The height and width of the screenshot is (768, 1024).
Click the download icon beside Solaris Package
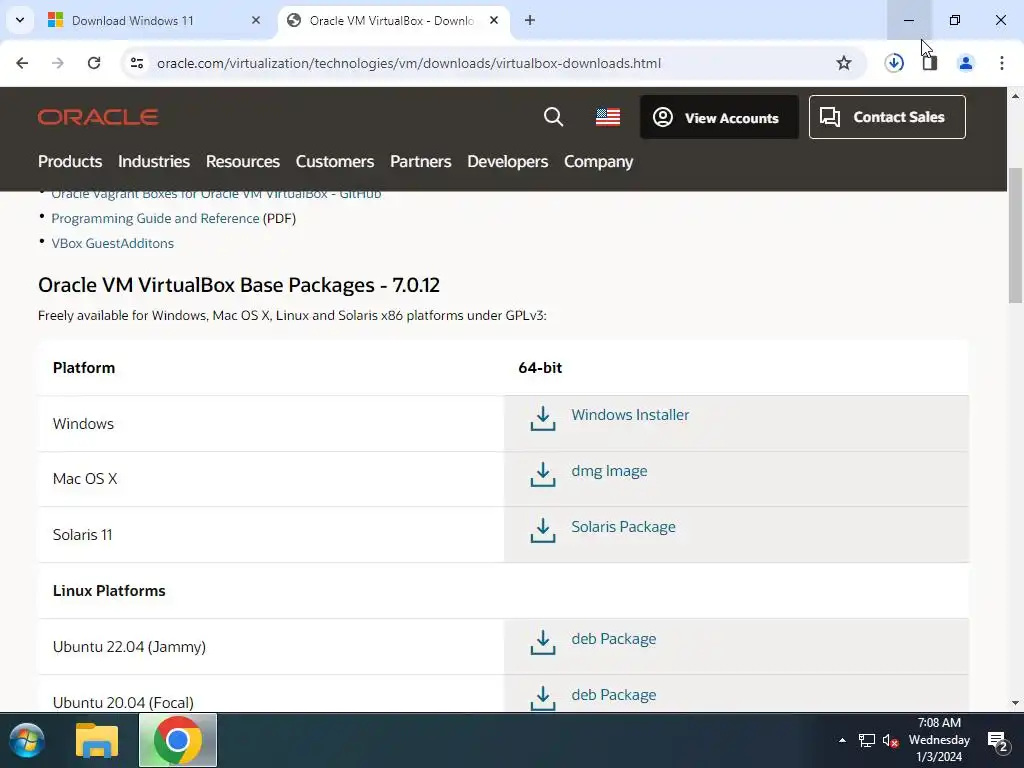(x=543, y=530)
